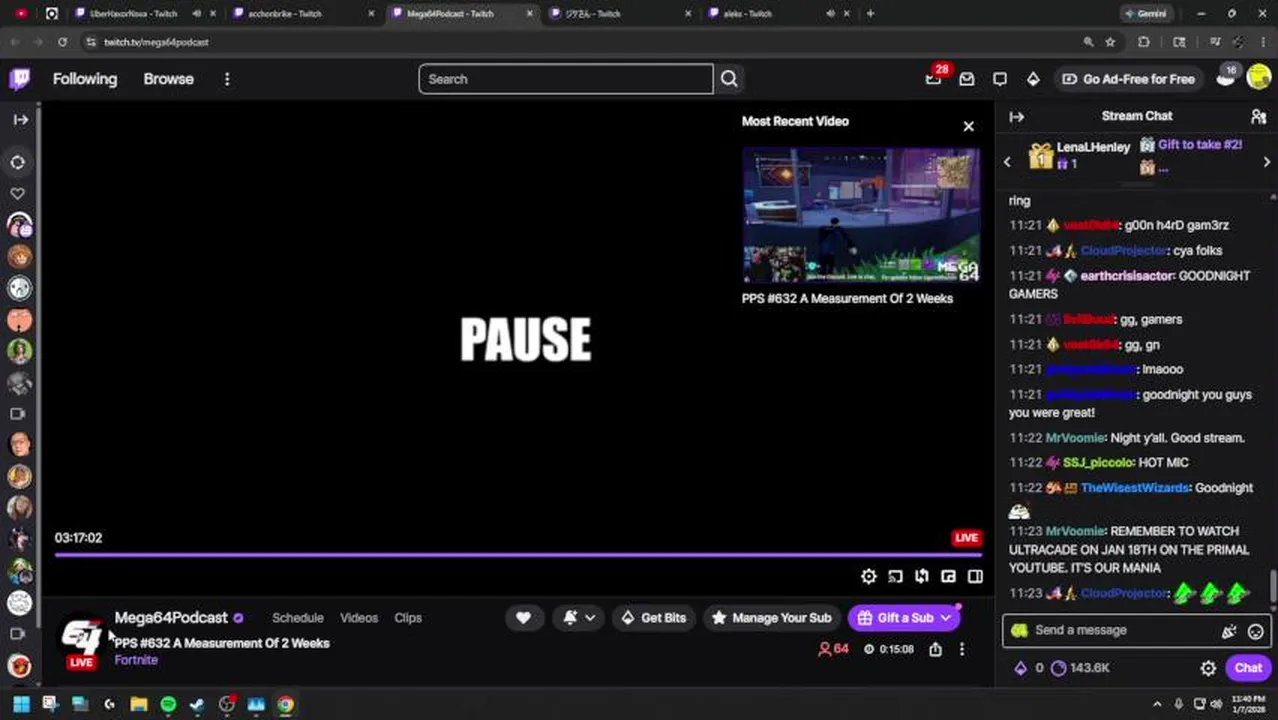This screenshot has width=1278, height=720.
Task: Bookmark page with star icon
Action: click(x=1110, y=42)
